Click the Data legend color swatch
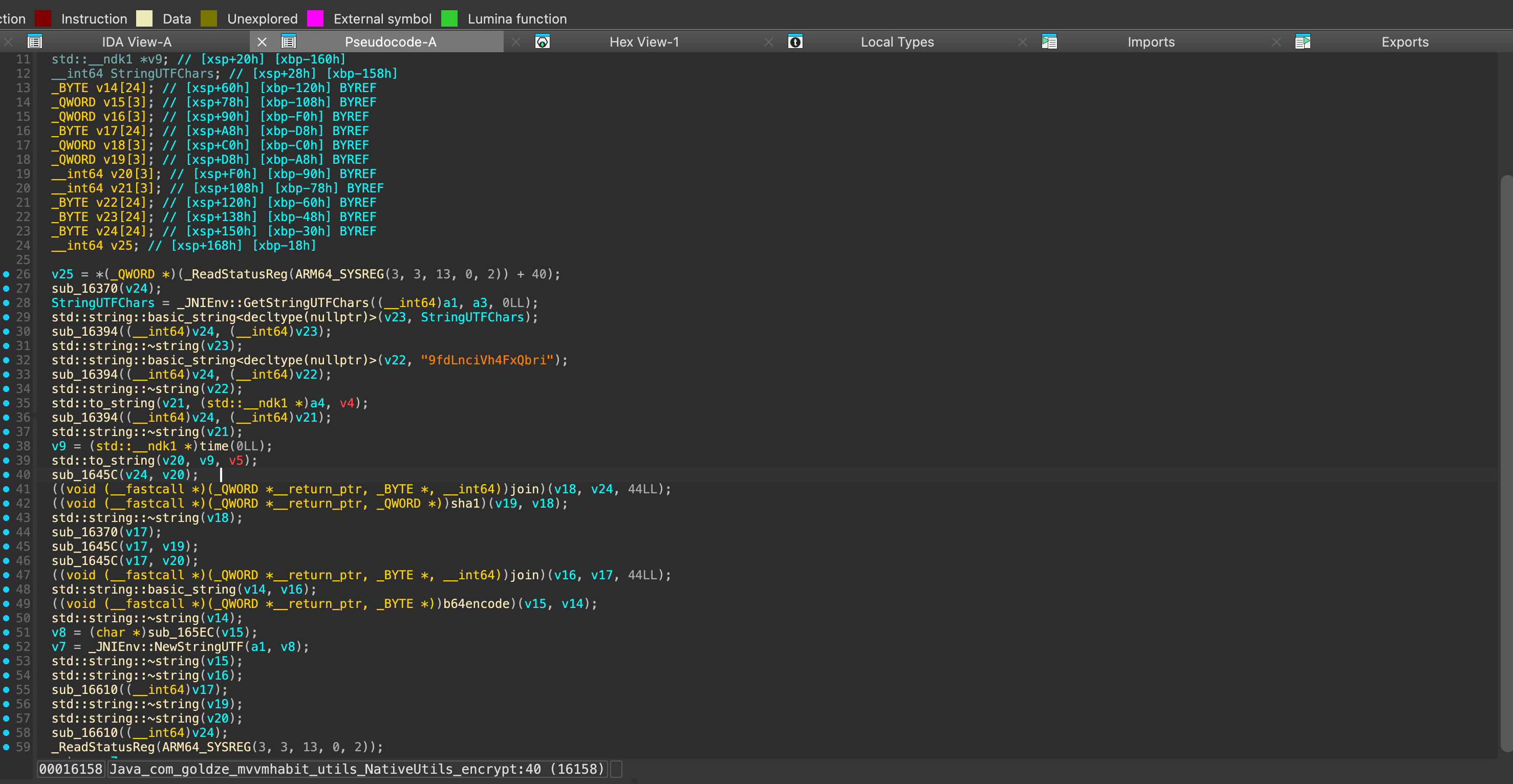The height and width of the screenshot is (784, 1513). click(x=144, y=18)
